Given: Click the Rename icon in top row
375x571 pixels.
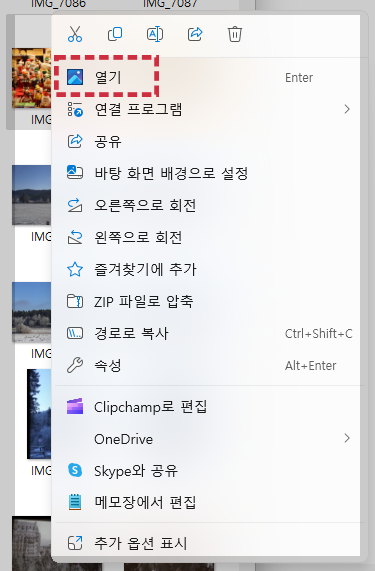Looking at the screenshot, I should 155,34.
